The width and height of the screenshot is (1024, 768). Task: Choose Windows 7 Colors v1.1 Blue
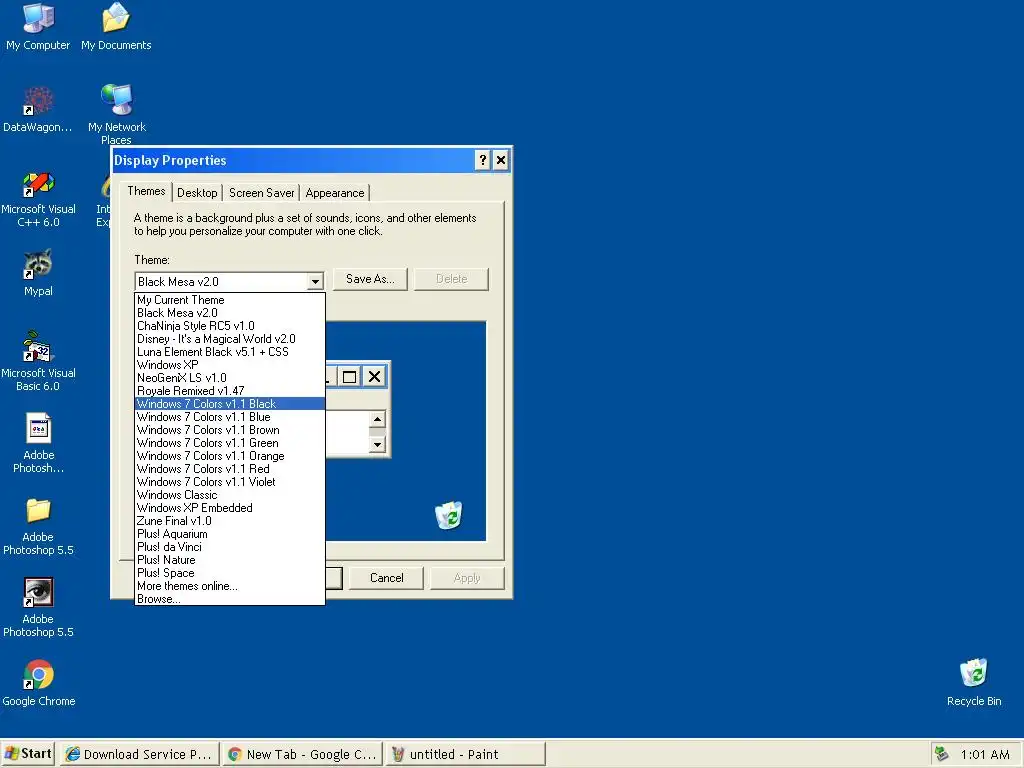click(230, 417)
